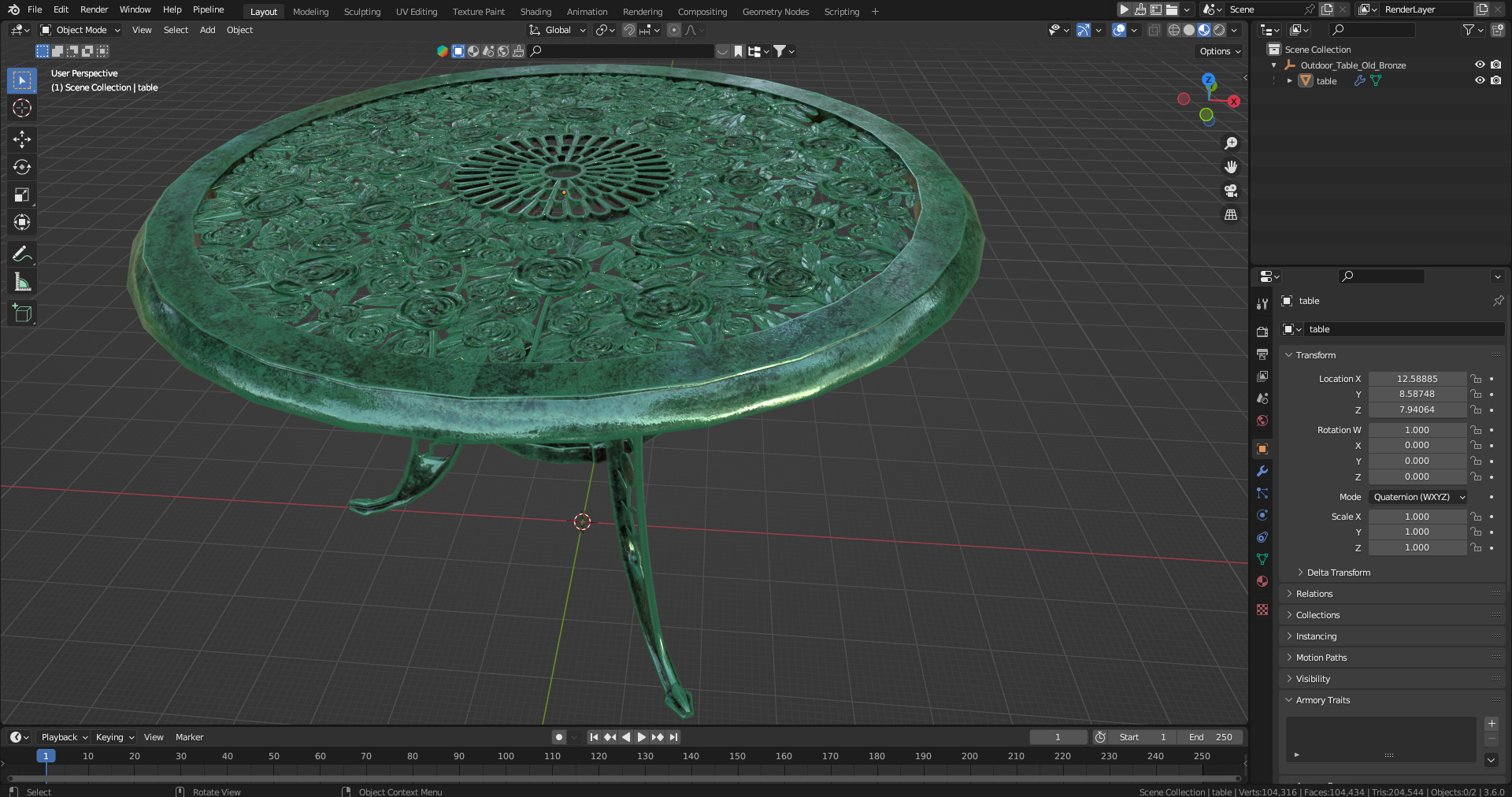The height and width of the screenshot is (797, 1512).
Task: Hide the table object in viewport
Action: click(x=1480, y=80)
